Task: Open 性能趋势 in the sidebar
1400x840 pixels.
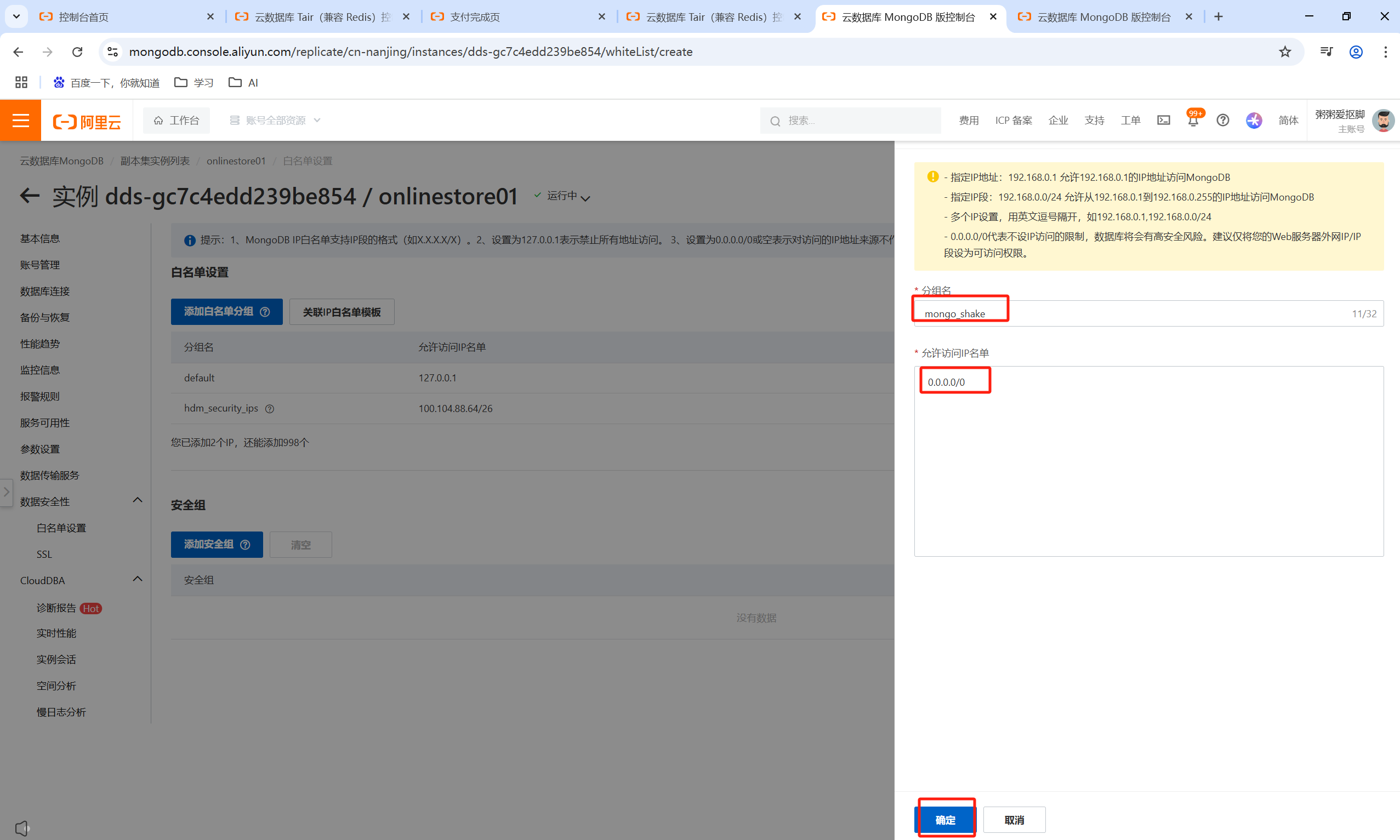Action: [x=39, y=344]
